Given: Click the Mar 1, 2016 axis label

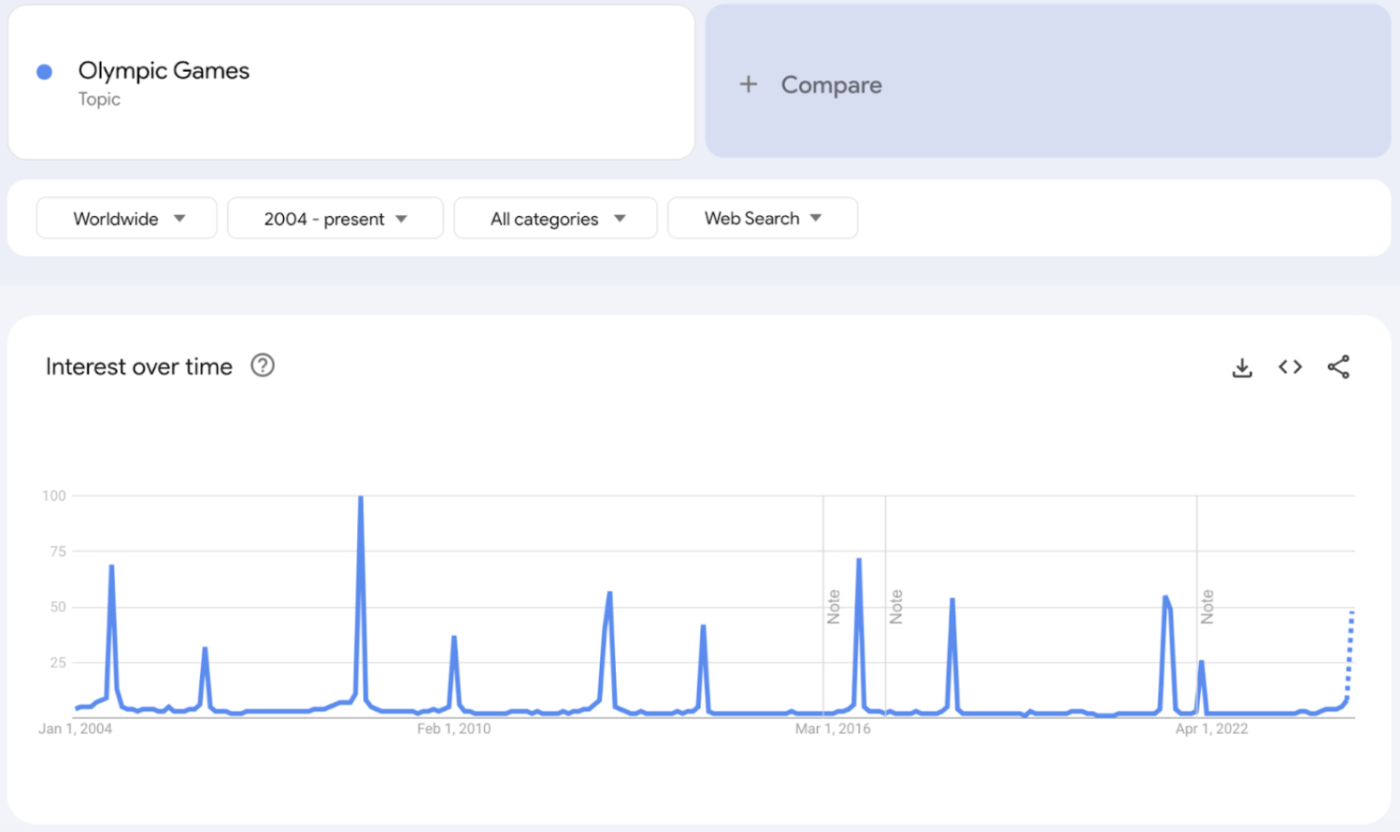Looking at the screenshot, I should tap(833, 729).
